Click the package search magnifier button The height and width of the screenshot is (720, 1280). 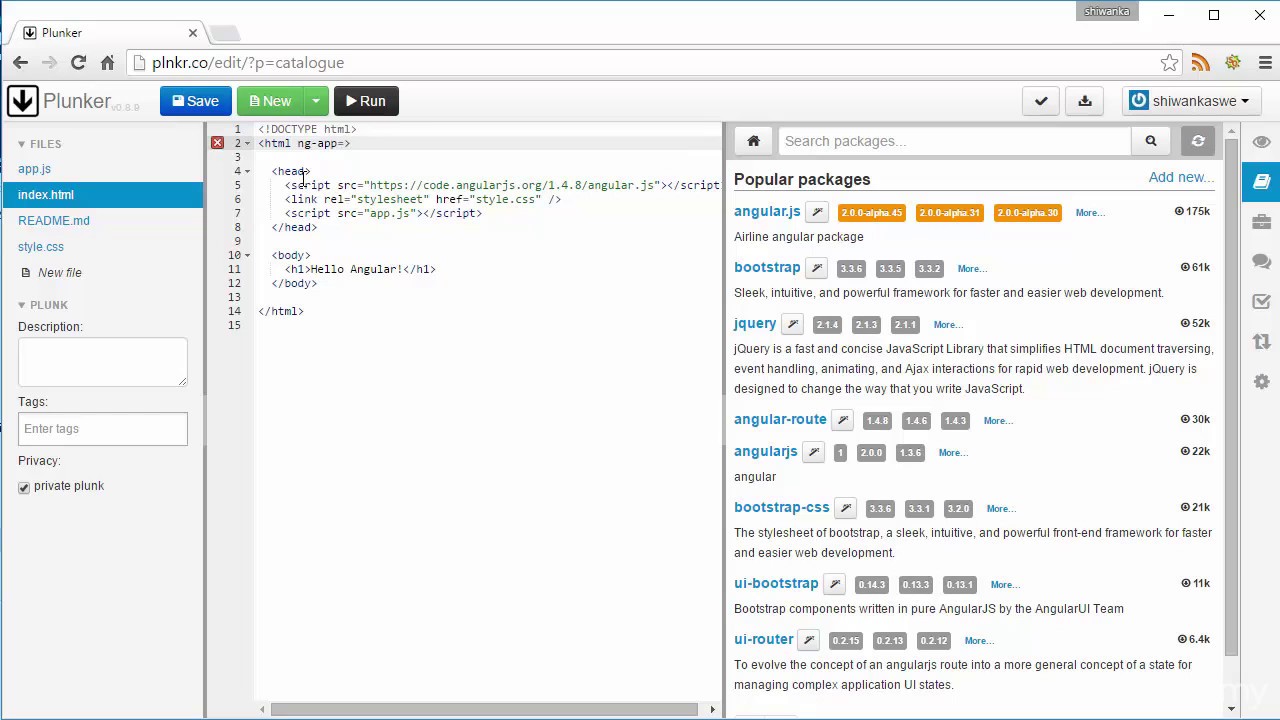(x=1151, y=141)
